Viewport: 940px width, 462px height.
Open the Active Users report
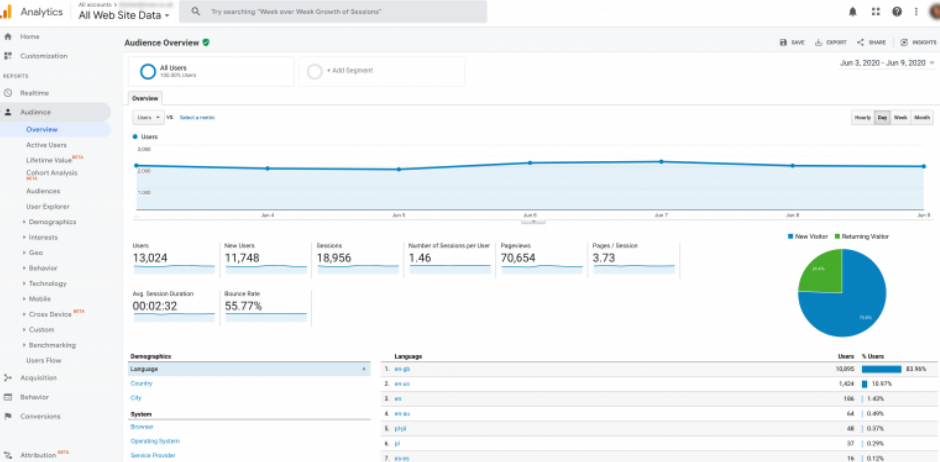(46, 145)
